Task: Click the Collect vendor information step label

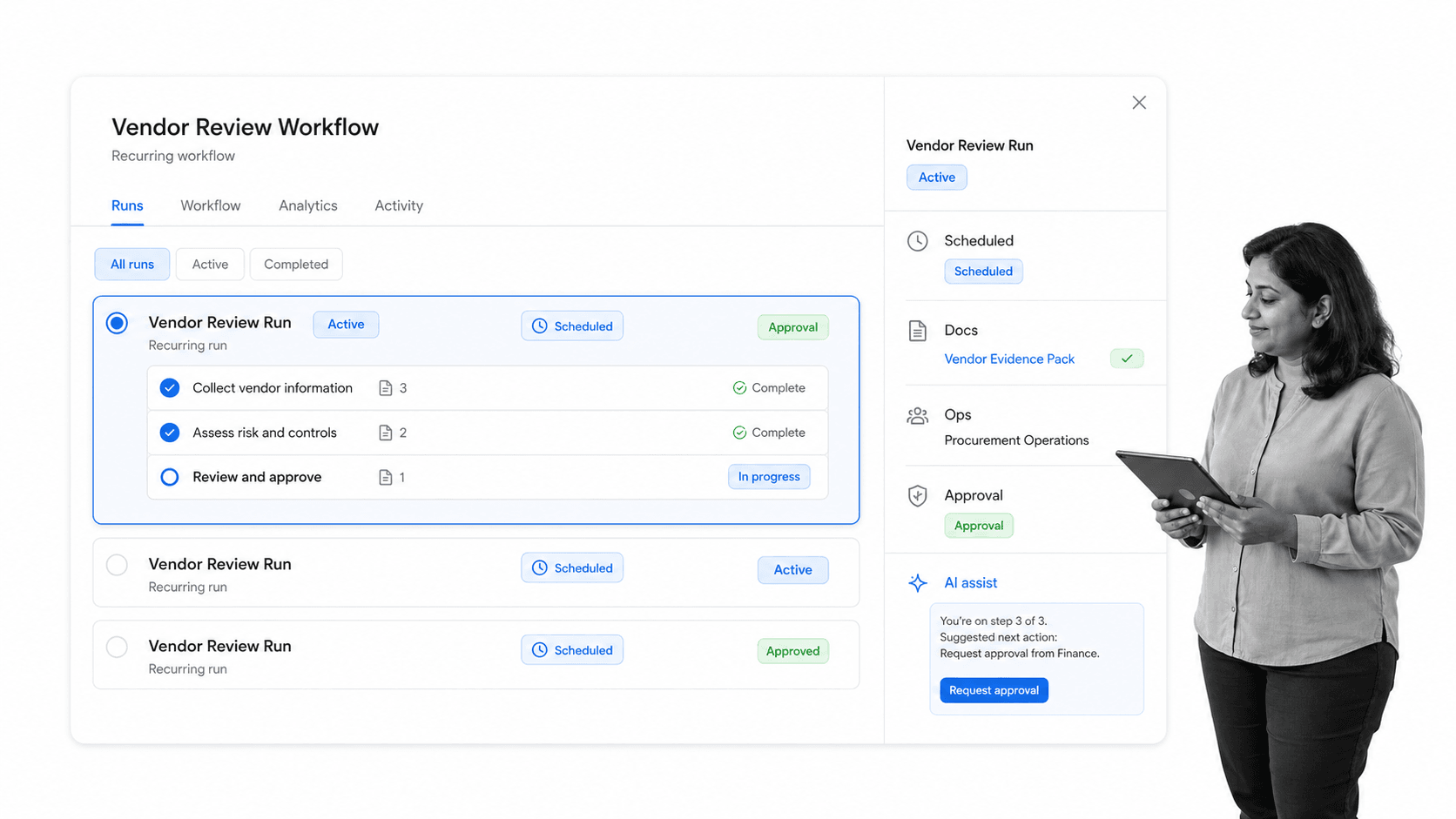Action: tap(273, 388)
